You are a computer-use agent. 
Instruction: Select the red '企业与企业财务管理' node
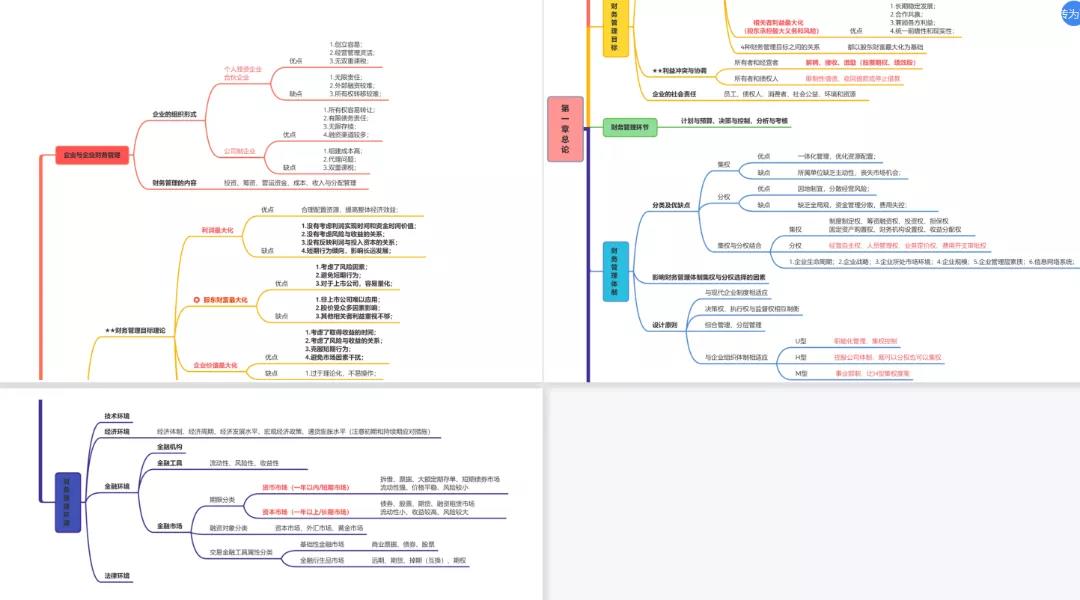[92, 155]
